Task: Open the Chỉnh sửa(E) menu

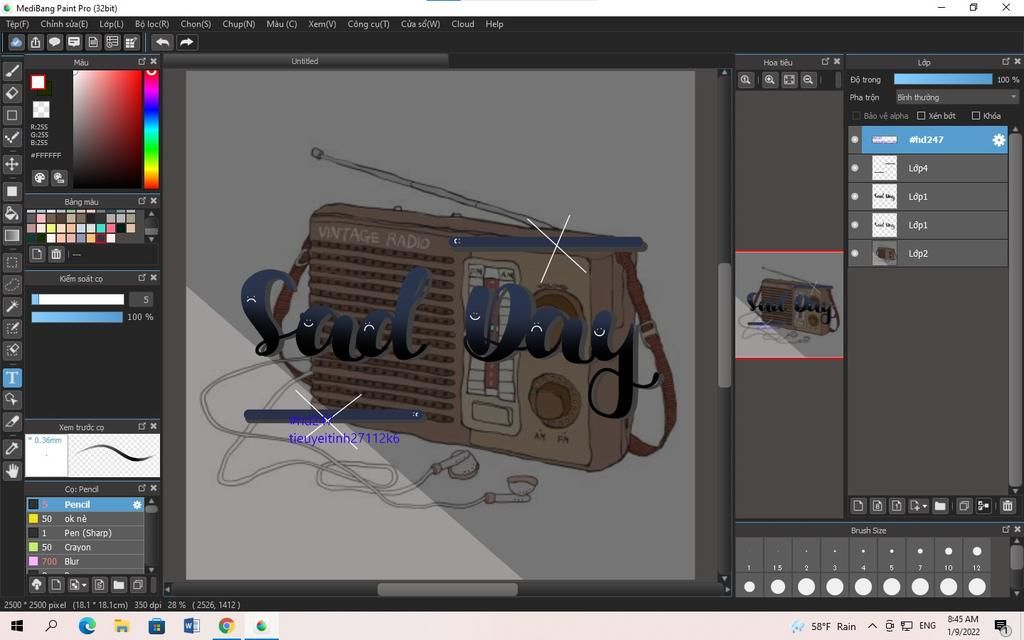Action: (x=64, y=24)
